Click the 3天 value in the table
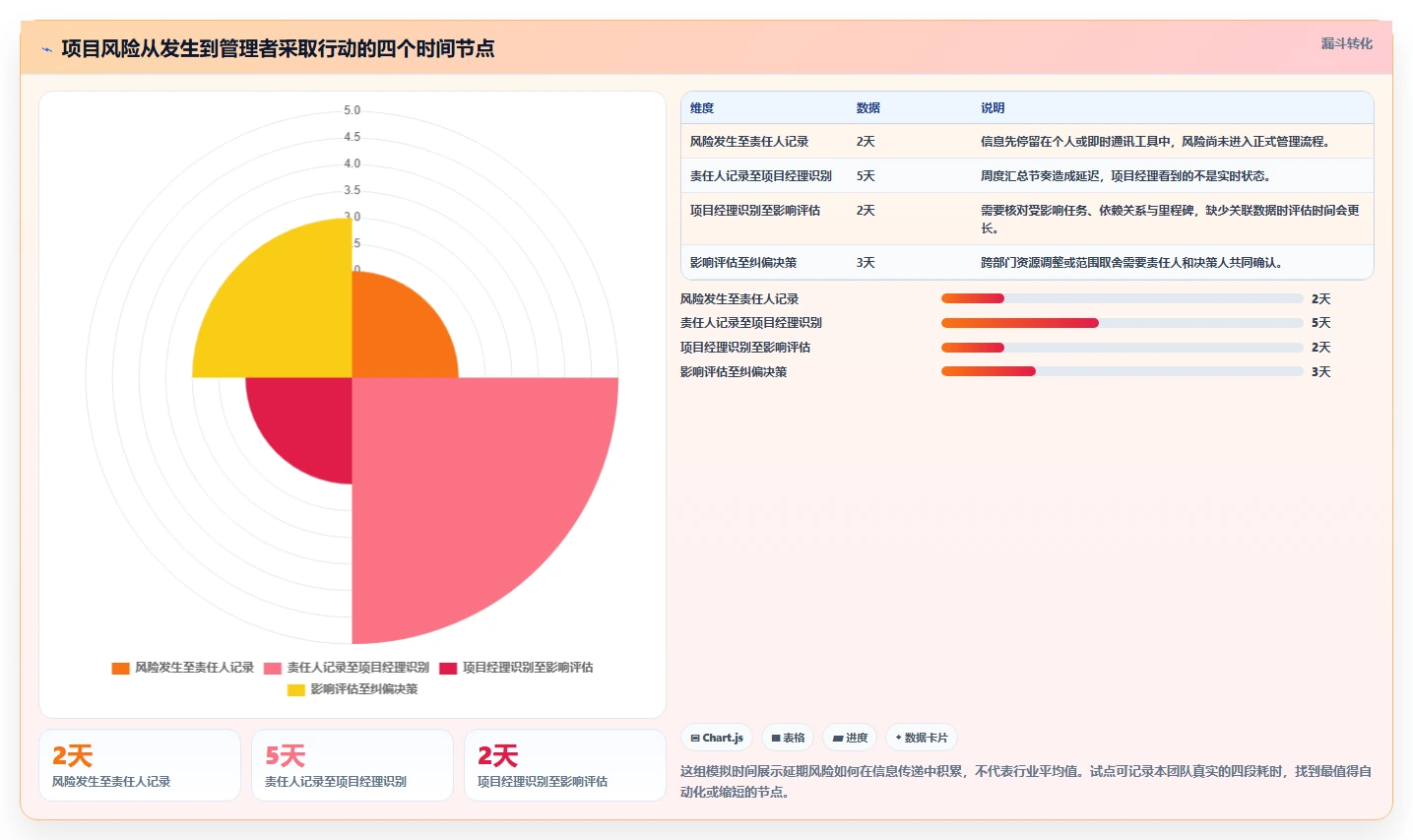Screen dimensions: 1413x840 [866, 263]
